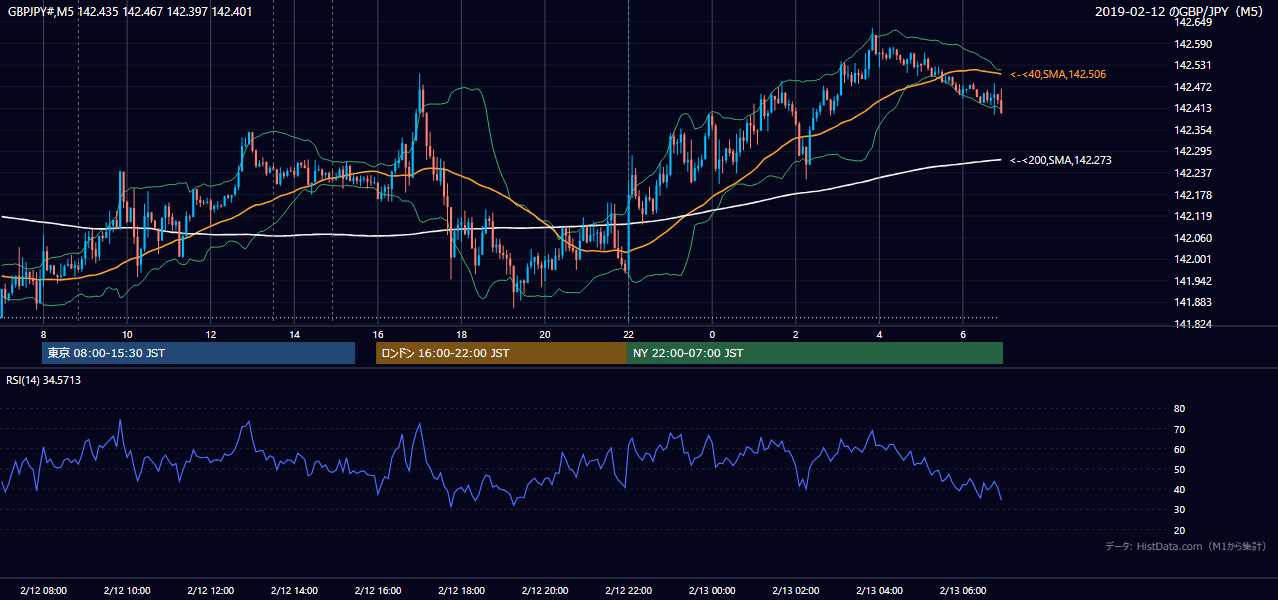Click hour tick 20 under price chart
1278x600 pixels.
coord(544,333)
